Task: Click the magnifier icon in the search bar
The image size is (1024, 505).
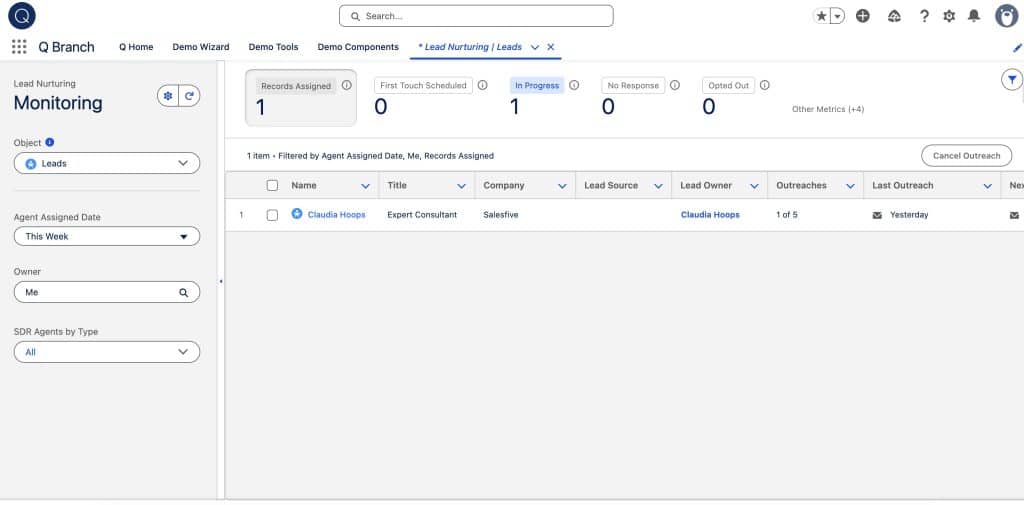Action: point(355,16)
